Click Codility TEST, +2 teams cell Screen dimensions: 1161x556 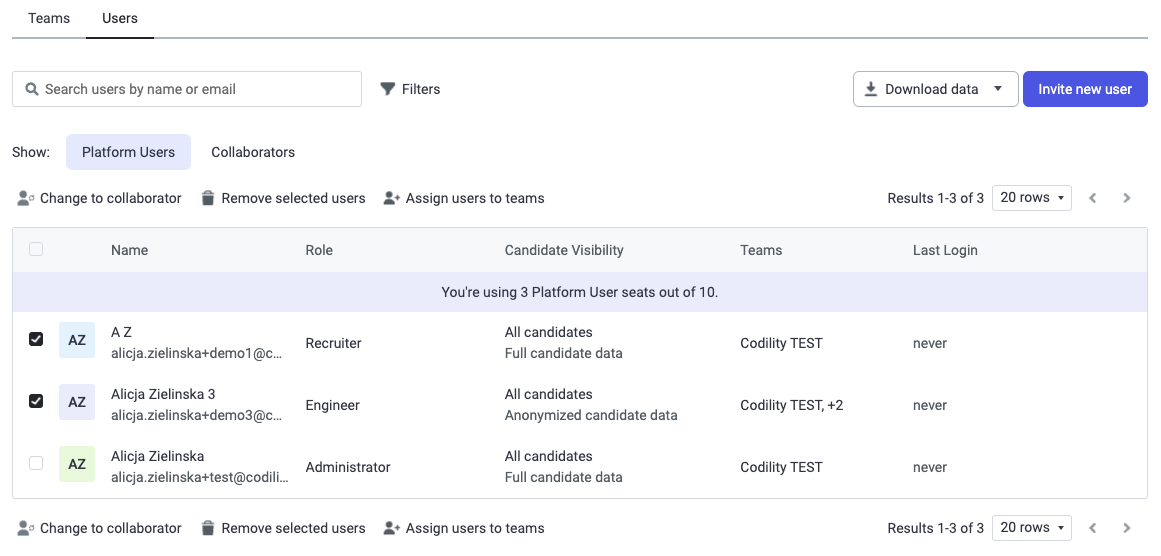(x=792, y=406)
